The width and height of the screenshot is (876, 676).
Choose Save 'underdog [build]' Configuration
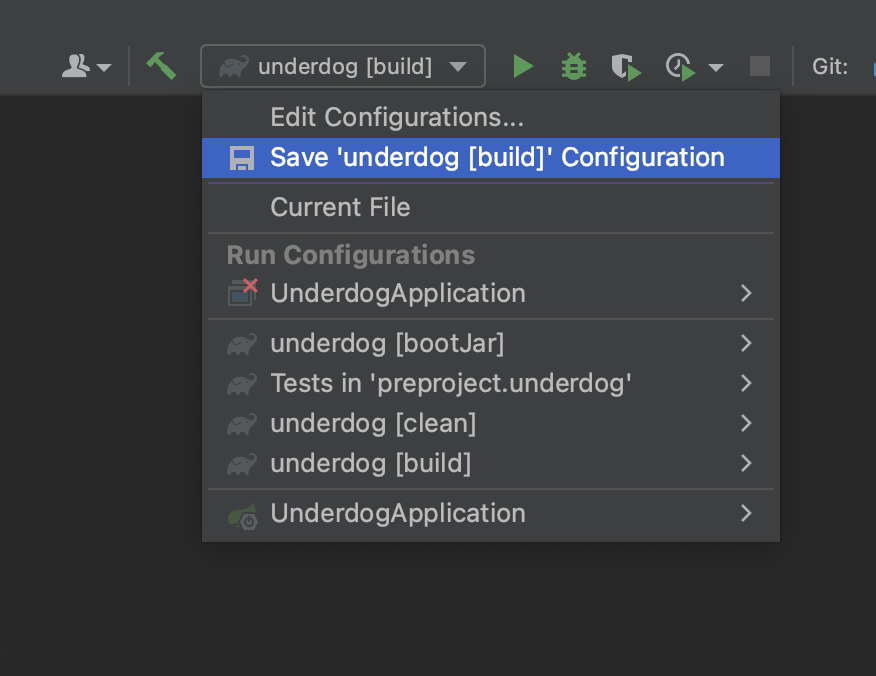click(491, 158)
